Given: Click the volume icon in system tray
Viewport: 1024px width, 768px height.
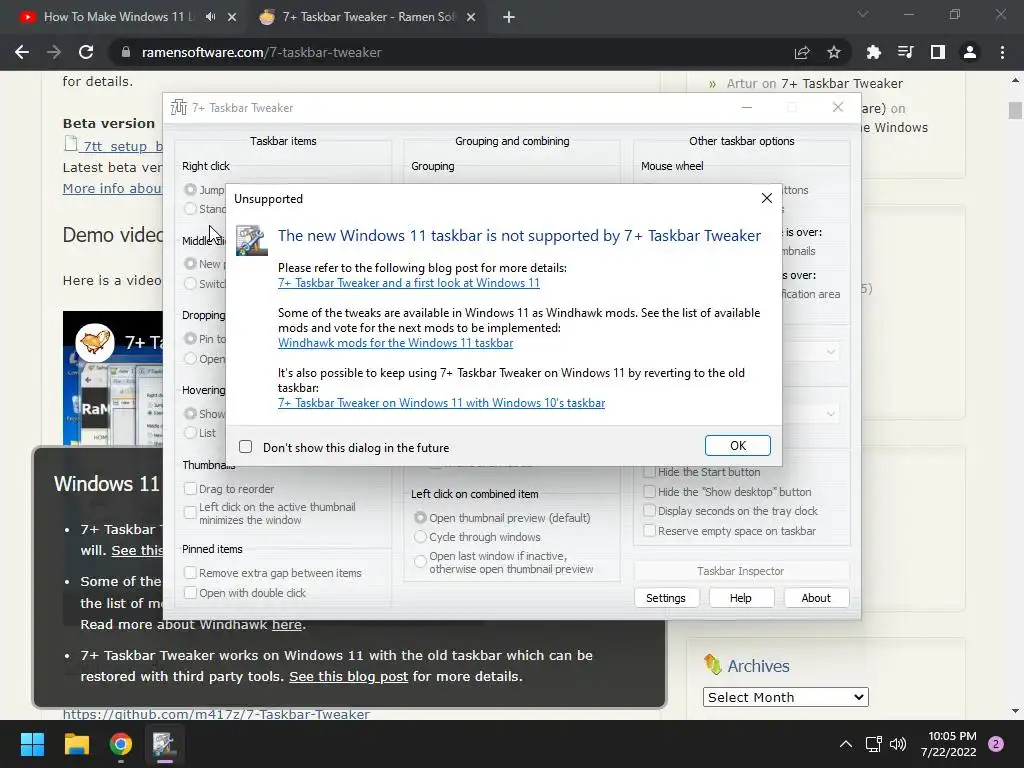Looking at the screenshot, I should point(898,744).
